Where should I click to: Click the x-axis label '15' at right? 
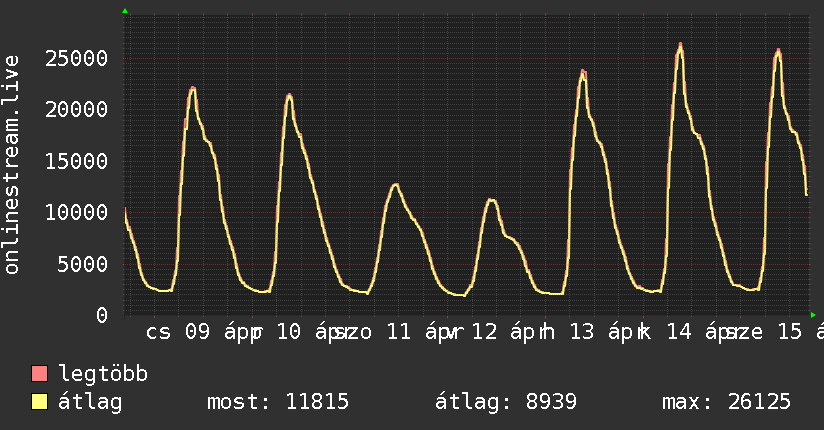(x=790, y=332)
